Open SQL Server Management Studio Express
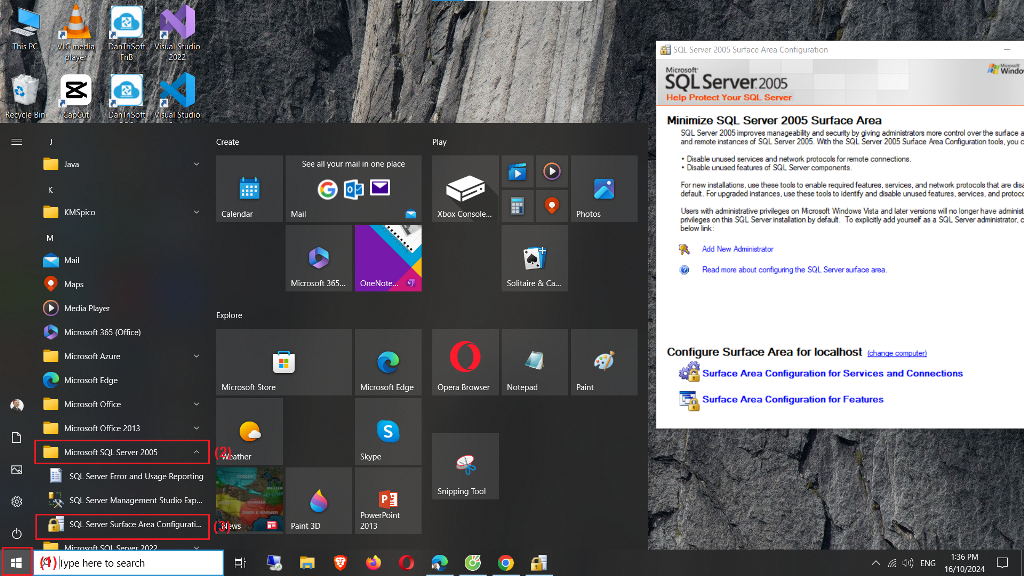This screenshot has height=576, width=1024. tap(121, 500)
